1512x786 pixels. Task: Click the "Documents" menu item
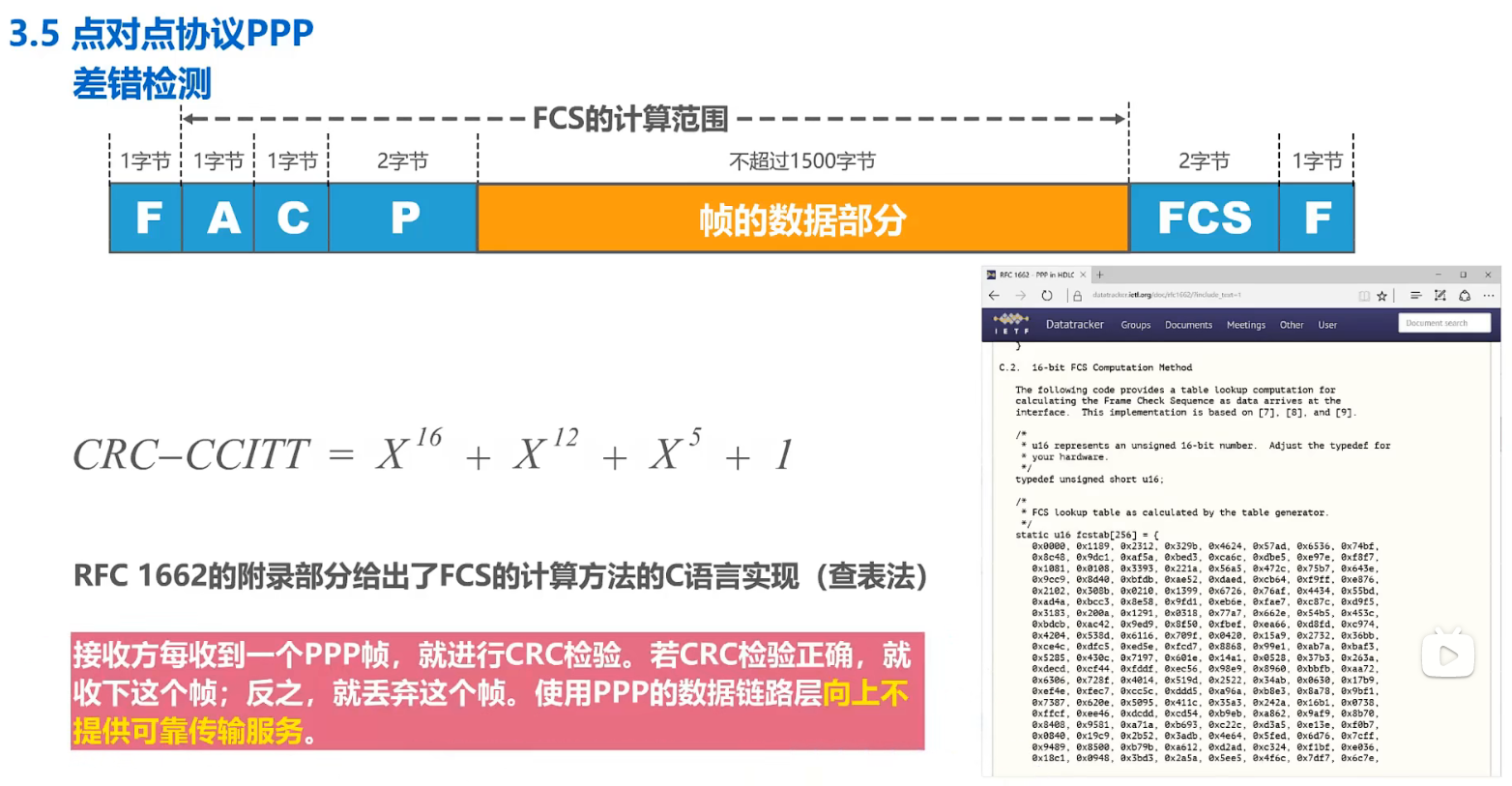click(x=1189, y=325)
